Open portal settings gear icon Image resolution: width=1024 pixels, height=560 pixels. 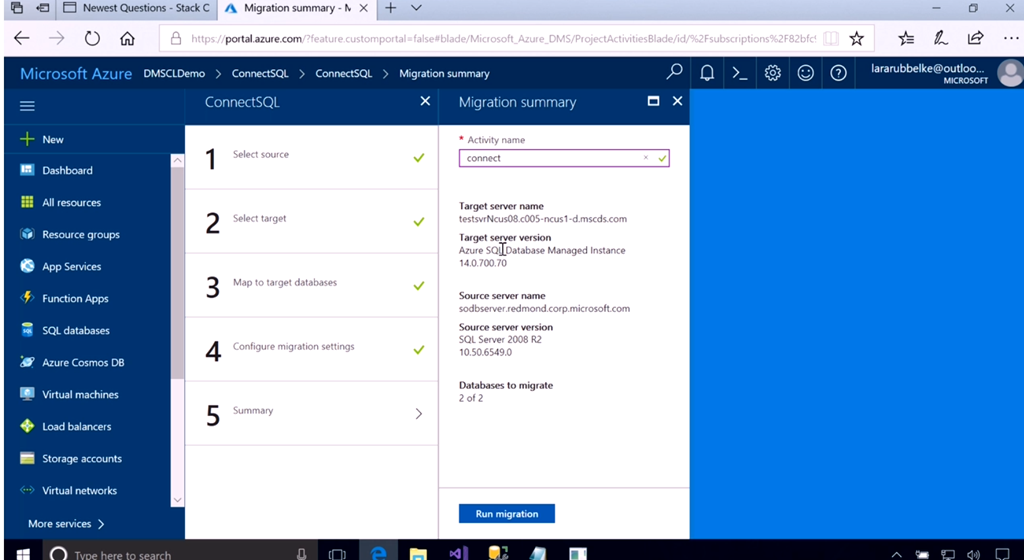(x=773, y=73)
